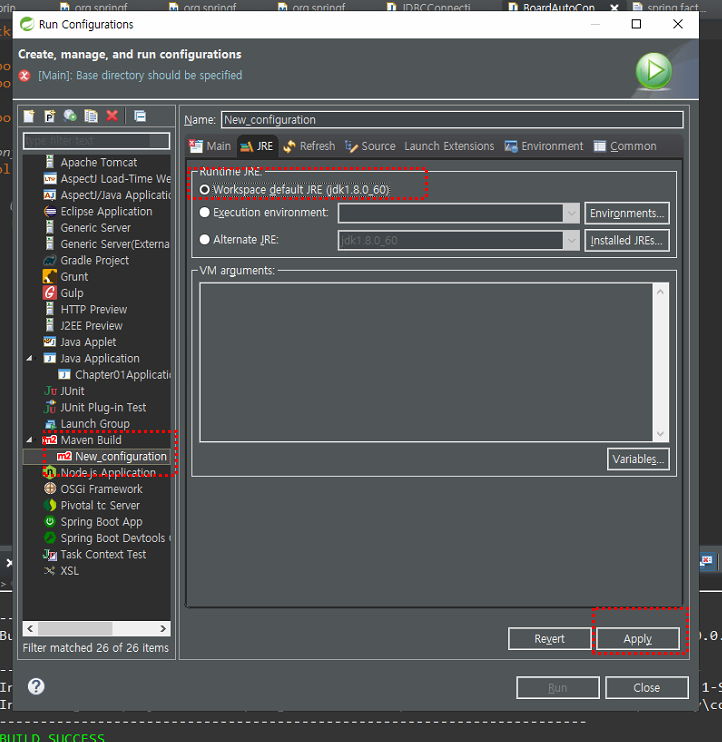Viewport: 722px width, 742px height.
Task: Collapse all configurations in tree toolbar
Action: tap(140, 116)
